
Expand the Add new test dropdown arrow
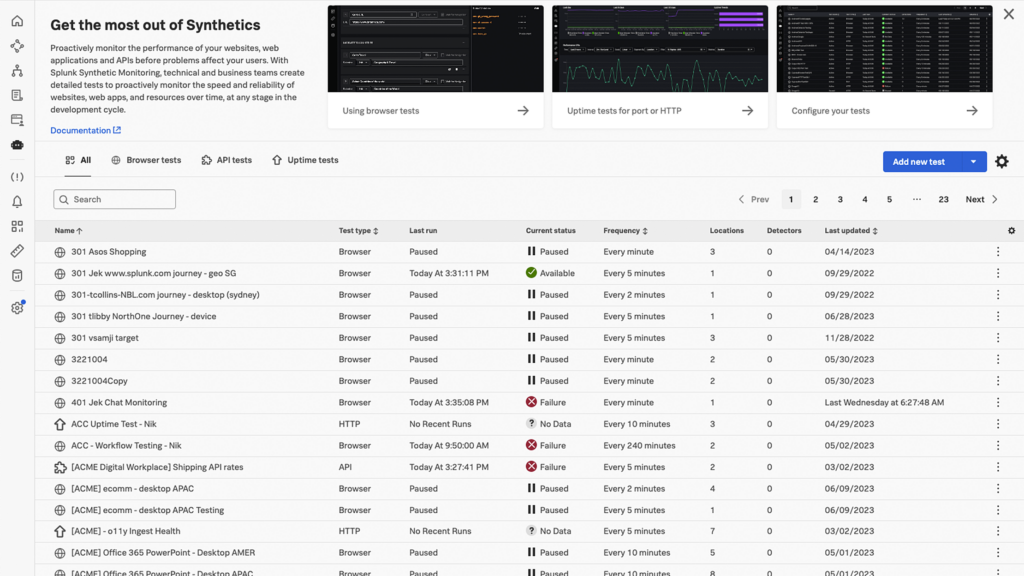pyautogui.click(x=973, y=162)
